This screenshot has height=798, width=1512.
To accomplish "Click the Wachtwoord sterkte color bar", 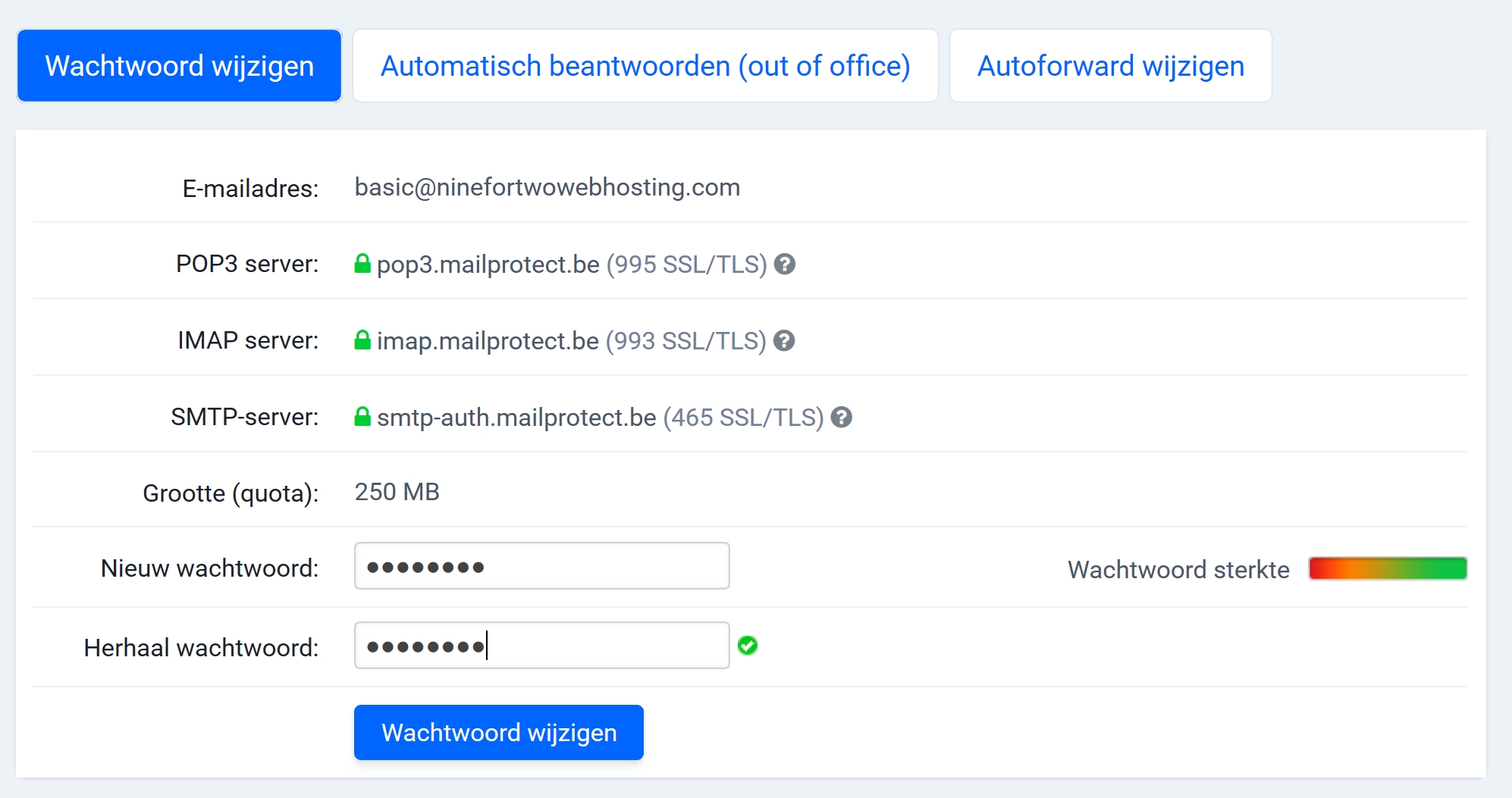I will coord(1388,568).
